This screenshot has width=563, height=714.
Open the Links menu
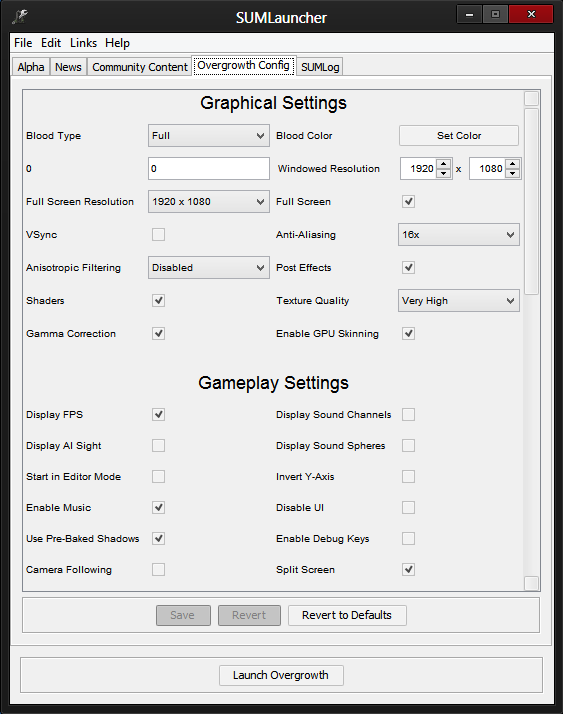click(x=83, y=43)
